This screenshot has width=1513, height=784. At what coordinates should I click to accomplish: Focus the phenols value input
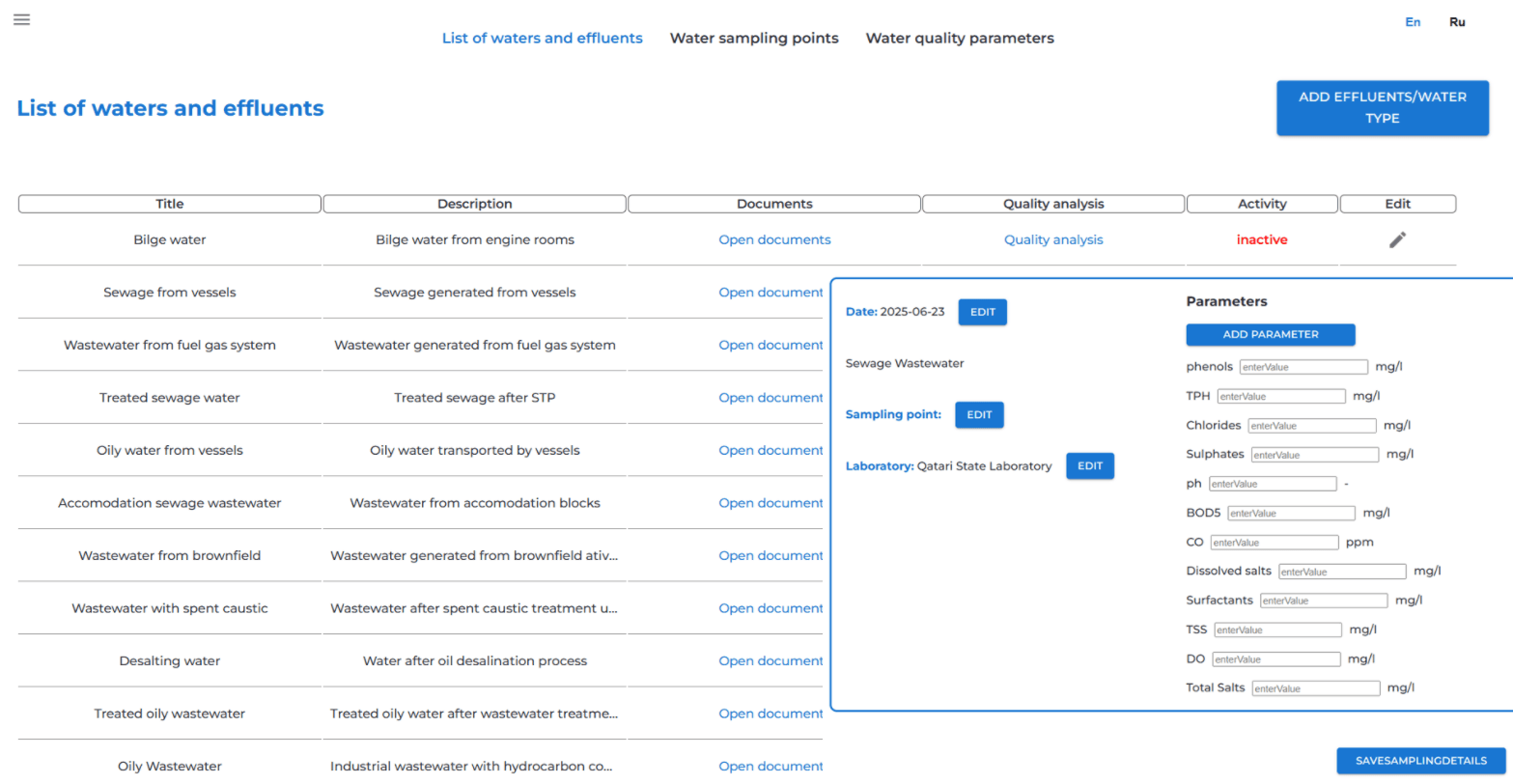[x=1303, y=367]
